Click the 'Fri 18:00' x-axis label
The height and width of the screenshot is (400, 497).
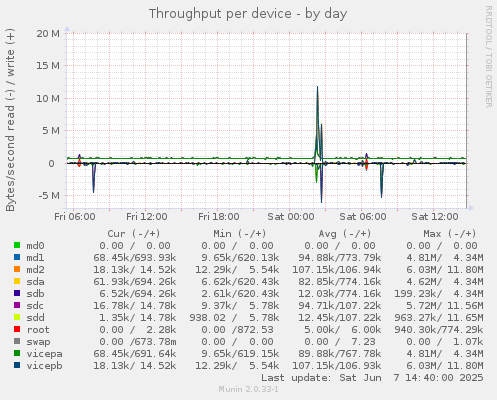[x=219, y=217]
